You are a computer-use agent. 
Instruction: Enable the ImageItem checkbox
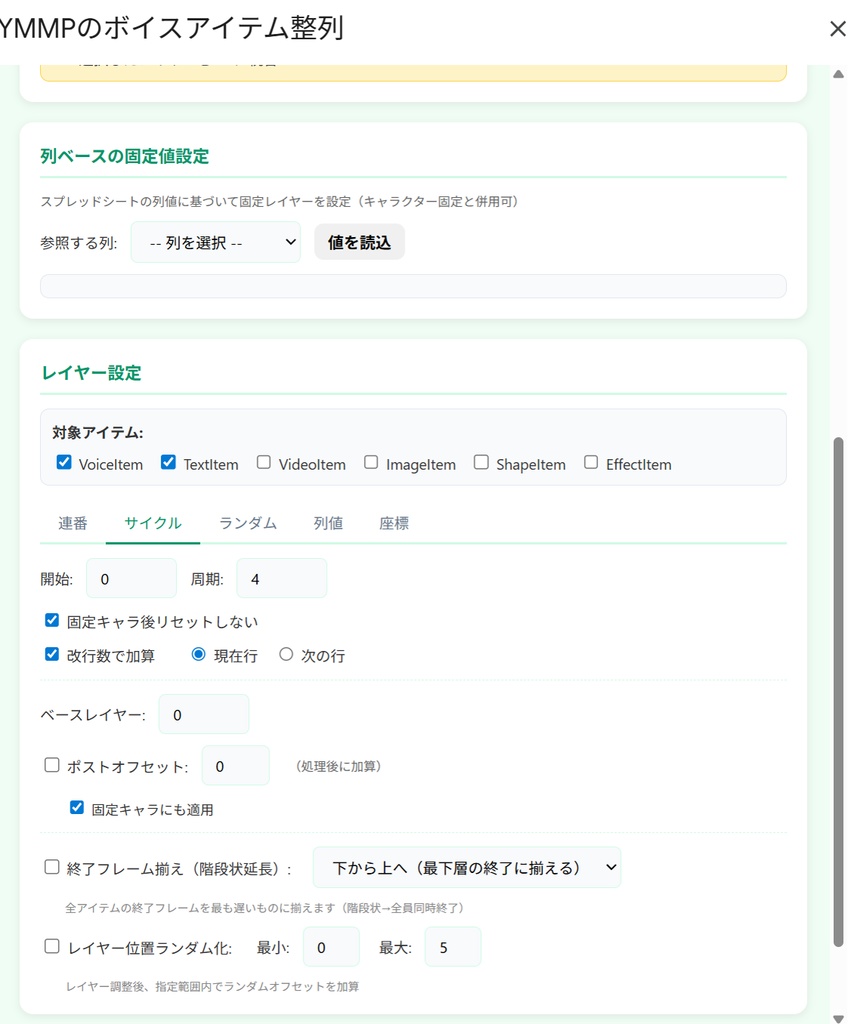(370, 462)
